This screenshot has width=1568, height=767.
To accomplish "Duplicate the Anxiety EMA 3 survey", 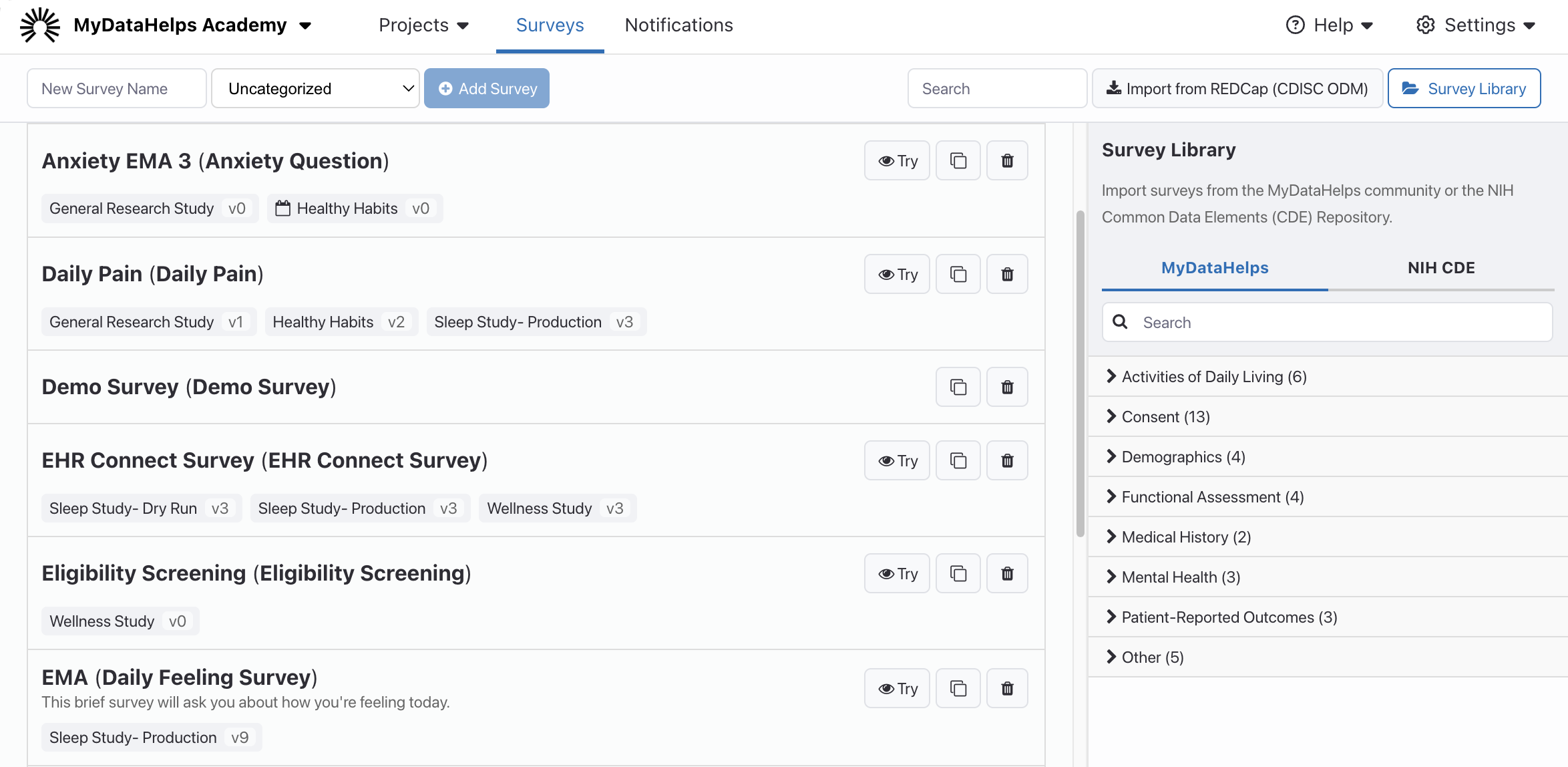I will pyautogui.click(x=958, y=160).
